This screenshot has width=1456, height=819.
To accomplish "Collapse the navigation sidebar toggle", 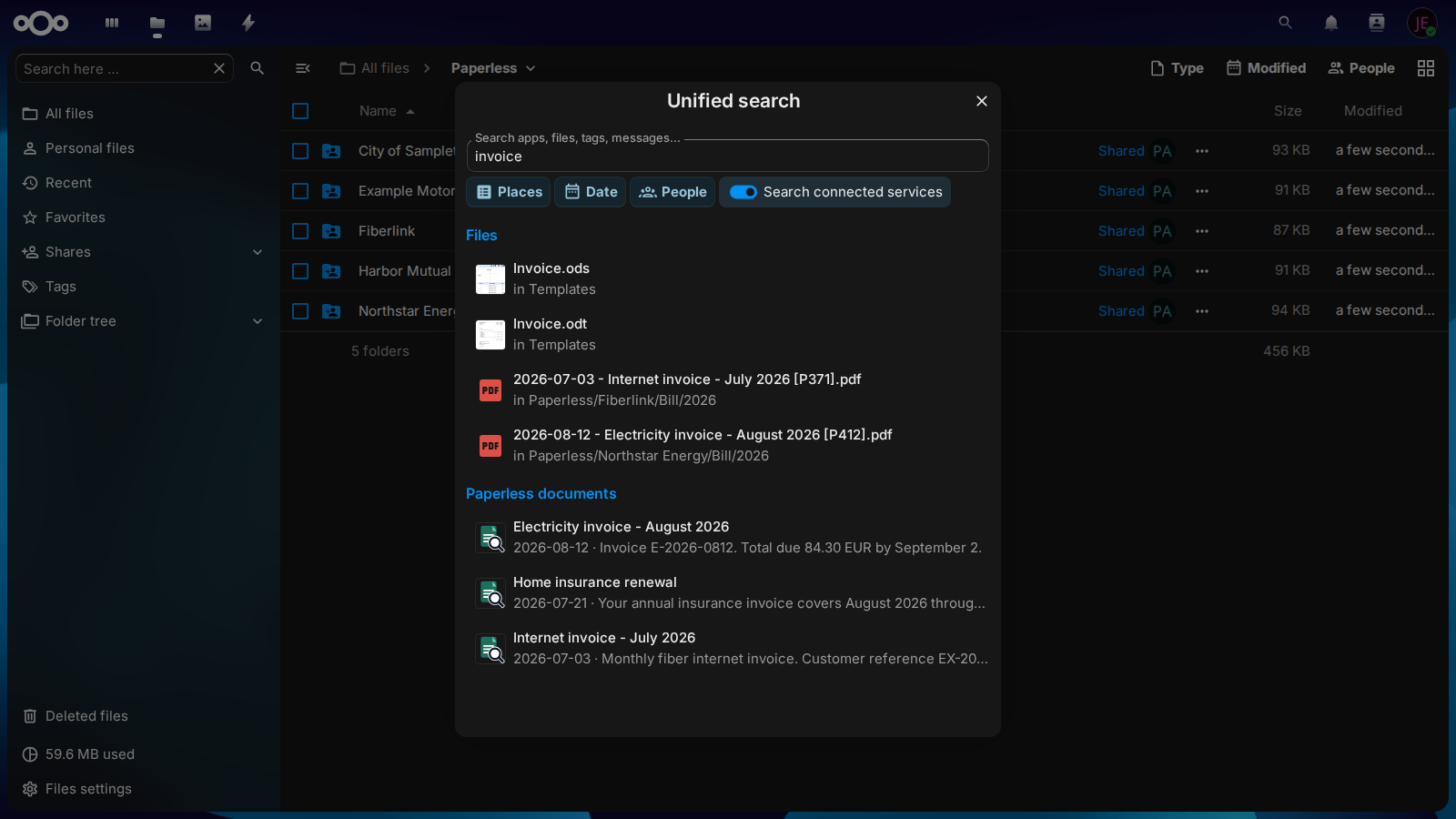I will (303, 68).
